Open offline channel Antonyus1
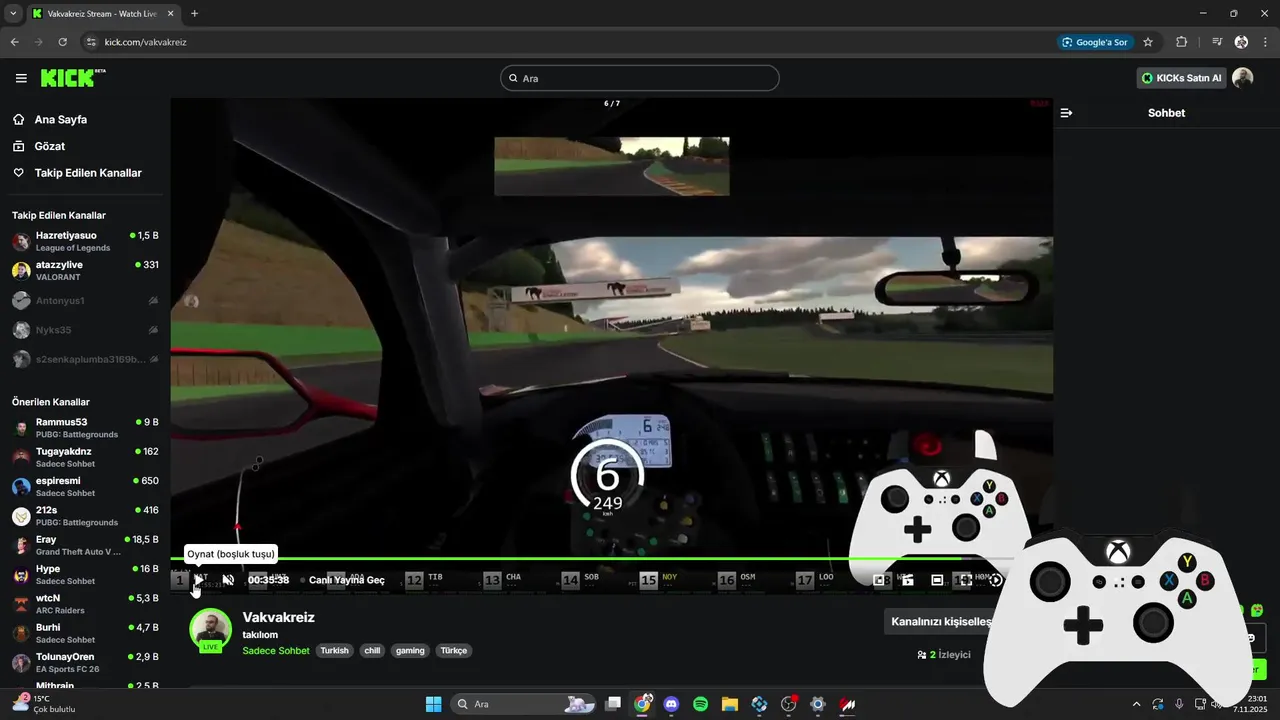 click(x=85, y=300)
